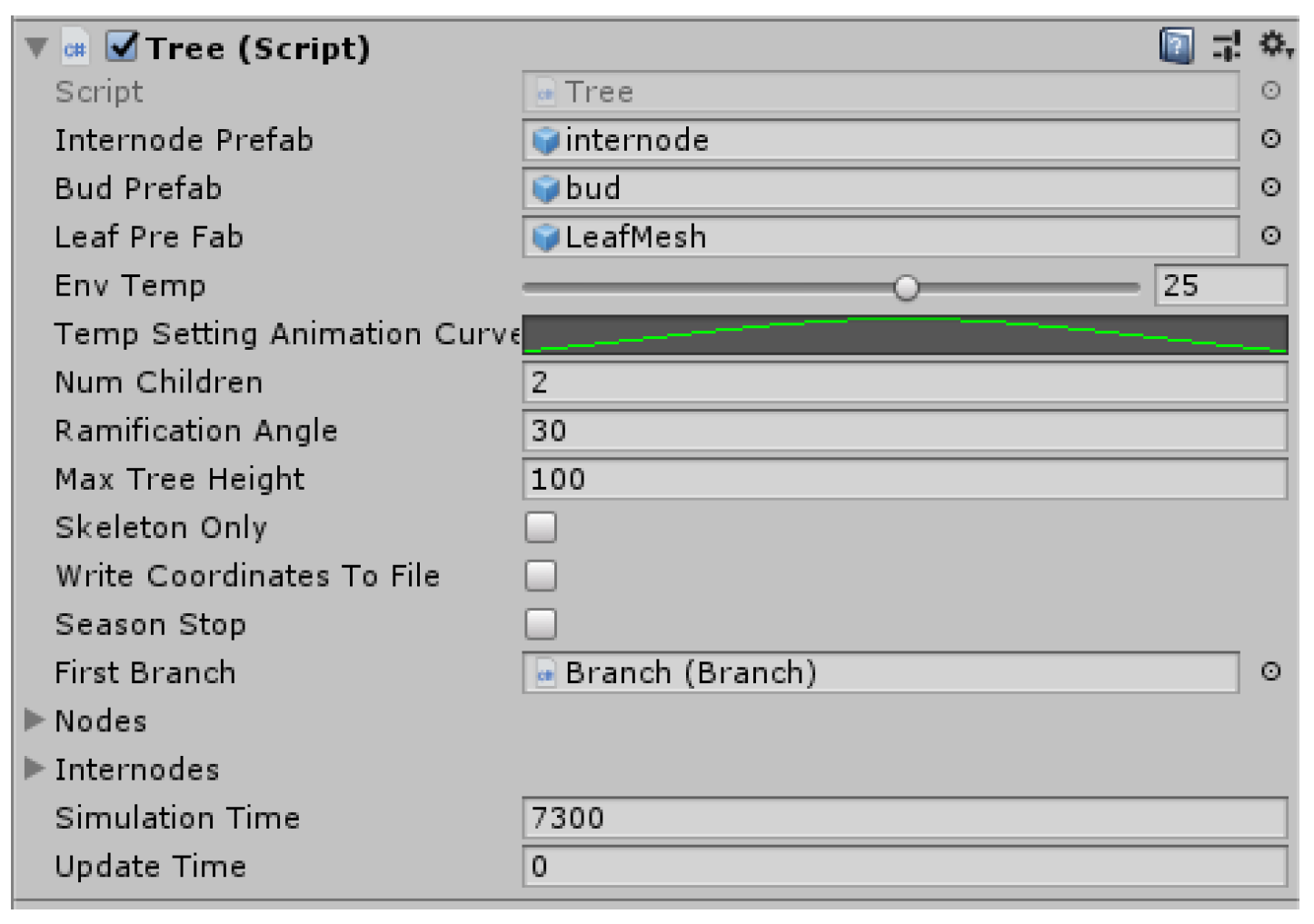Click the internode prefab object field
The image size is (1314, 924).
881,140
